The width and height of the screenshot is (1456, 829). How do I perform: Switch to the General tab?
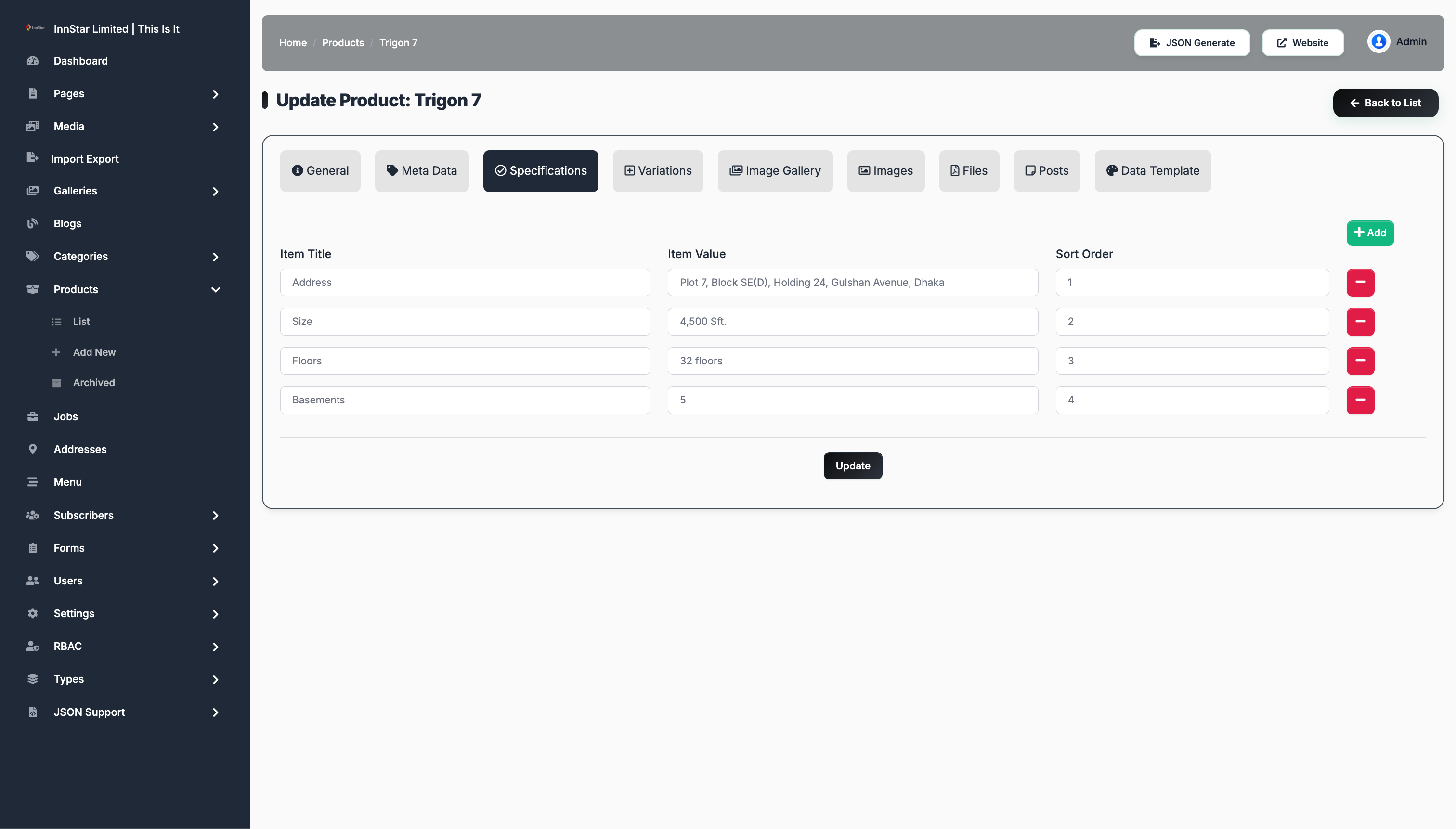tap(320, 171)
